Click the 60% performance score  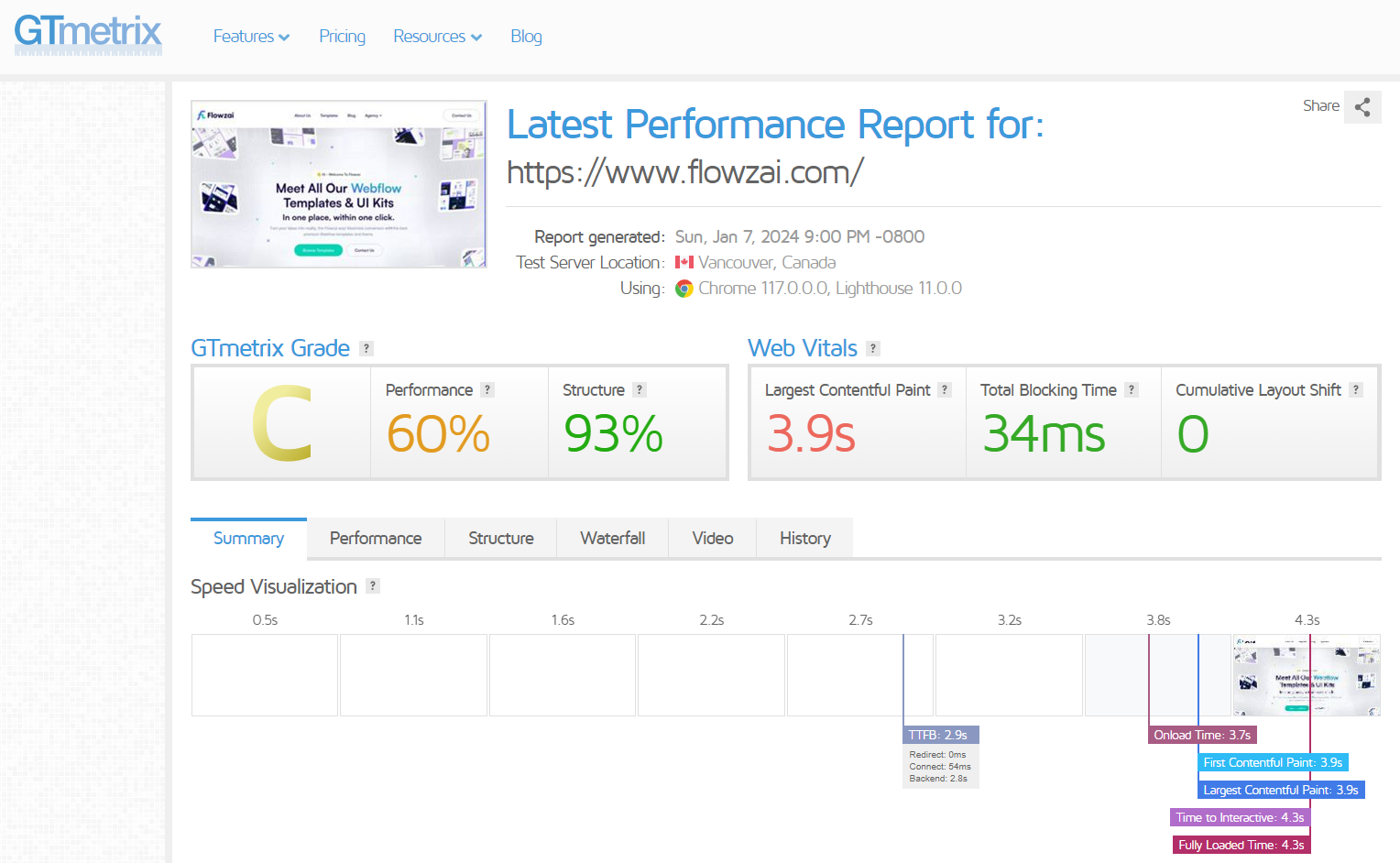tap(438, 433)
